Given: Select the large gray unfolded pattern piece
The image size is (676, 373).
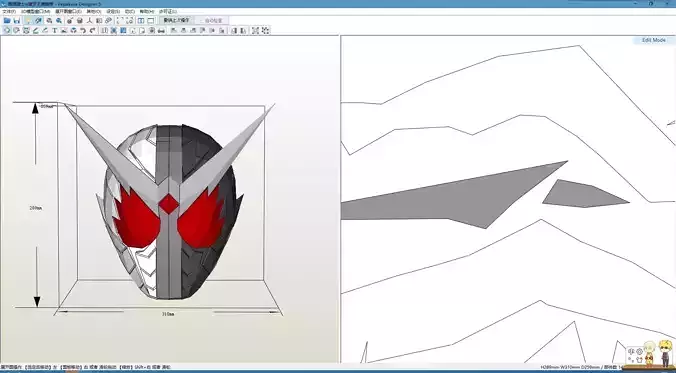Looking at the screenshot, I should tap(457, 198).
